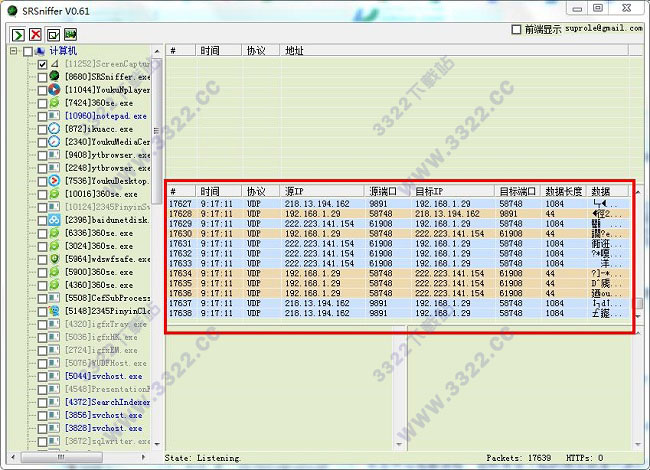Click the red X stop capture icon

point(35,34)
